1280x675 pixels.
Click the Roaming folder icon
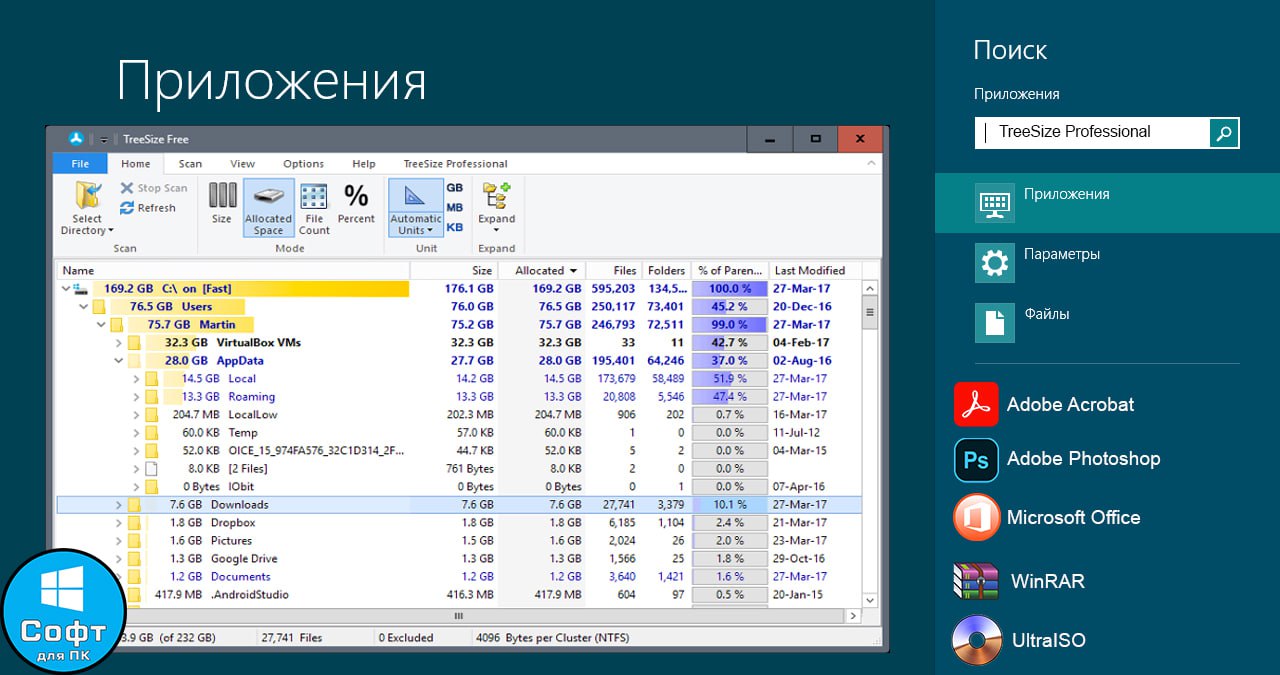[x=152, y=397]
